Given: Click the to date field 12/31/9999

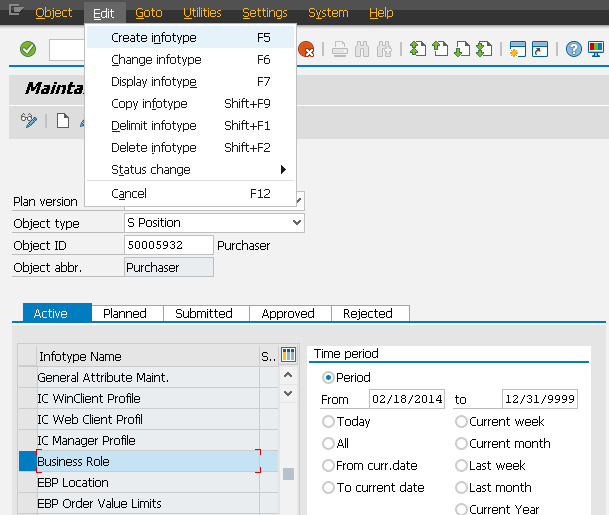Looking at the screenshot, I should pos(539,399).
